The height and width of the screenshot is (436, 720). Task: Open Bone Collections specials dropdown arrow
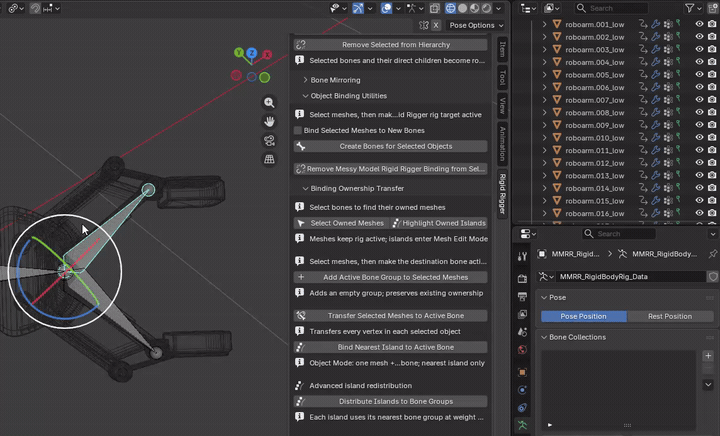pos(708,385)
